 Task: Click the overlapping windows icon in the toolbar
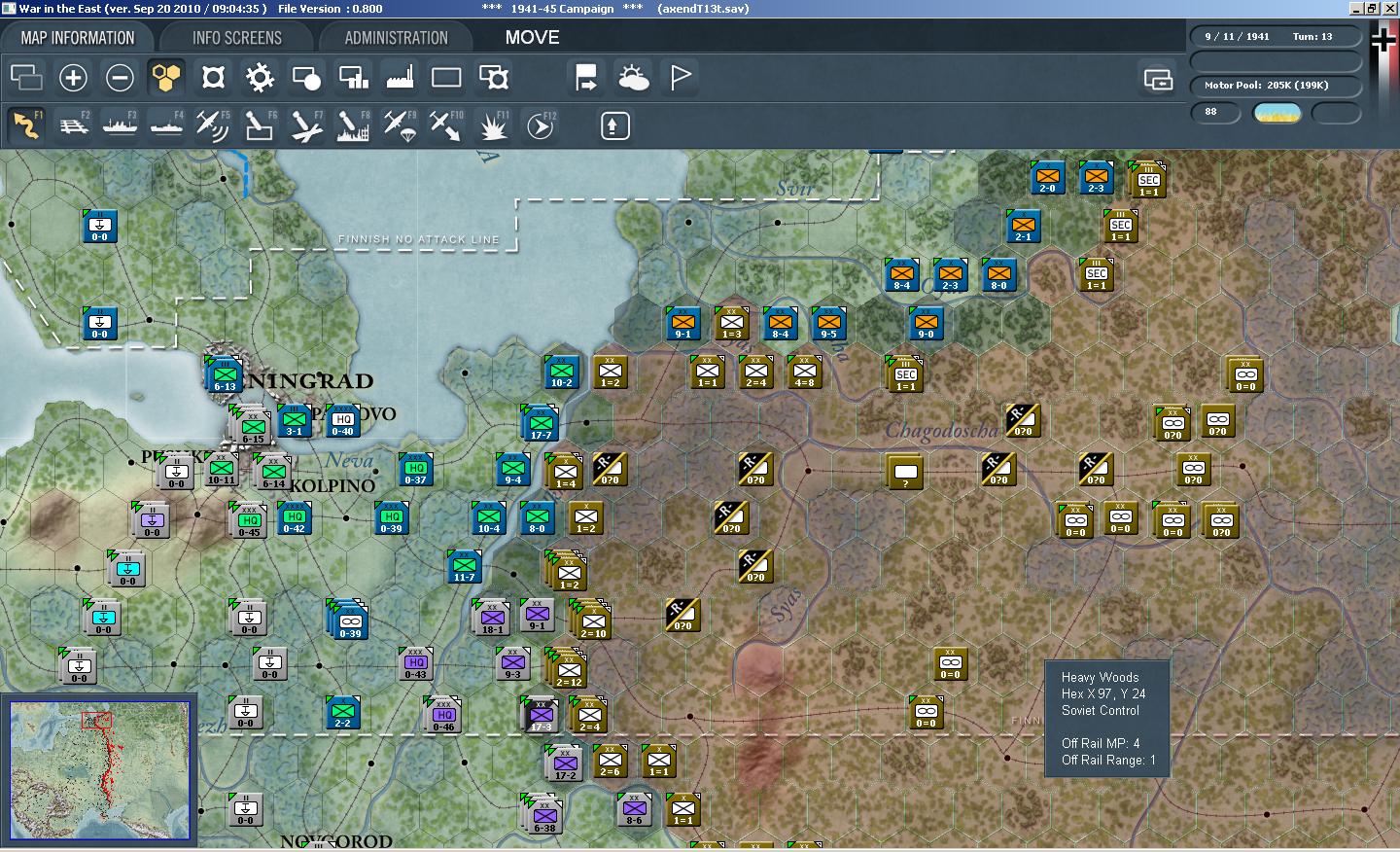26,78
